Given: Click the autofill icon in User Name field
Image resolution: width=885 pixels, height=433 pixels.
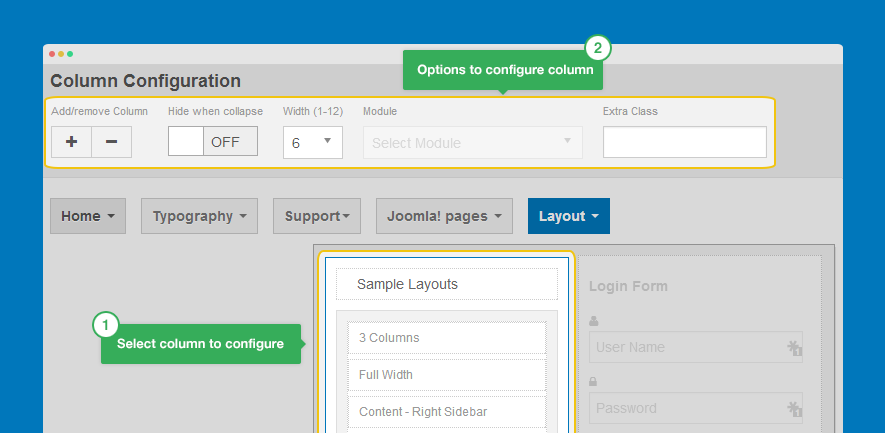Looking at the screenshot, I should (x=795, y=348).
